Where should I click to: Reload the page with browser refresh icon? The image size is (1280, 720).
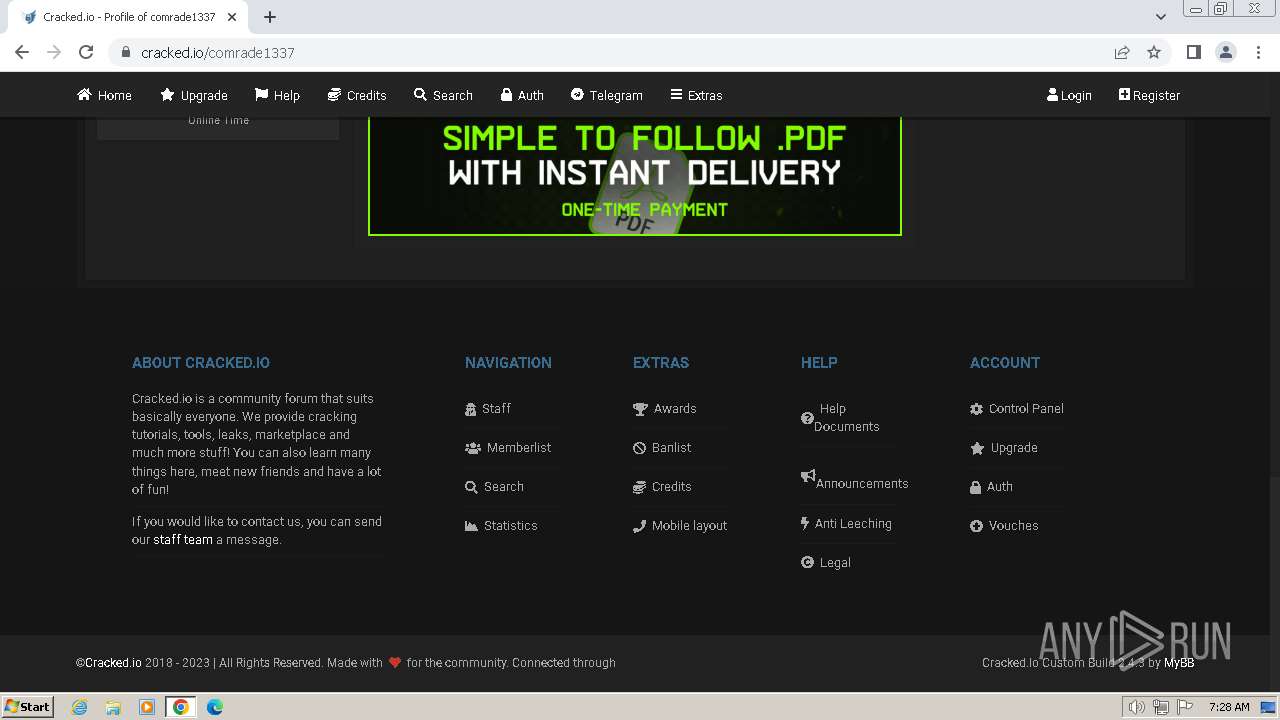pos(86,52)
